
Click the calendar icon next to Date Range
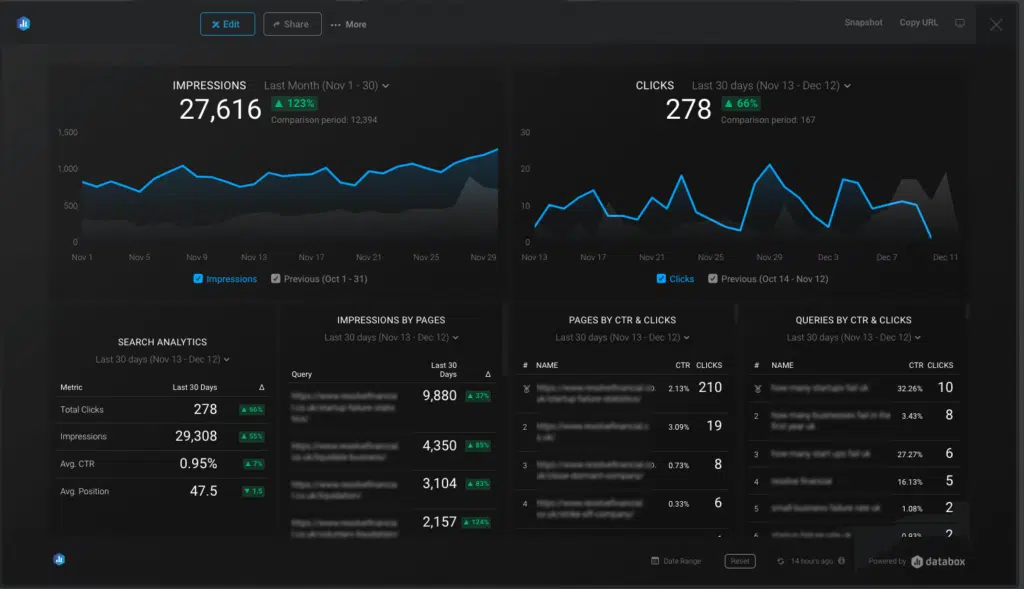coord(655,561)
